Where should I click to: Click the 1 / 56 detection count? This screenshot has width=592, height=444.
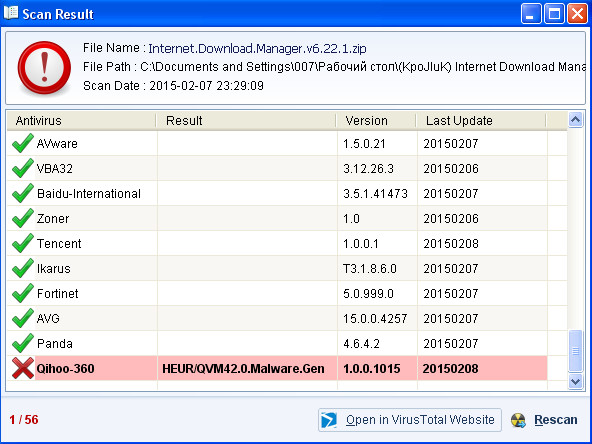coord(24,419)
